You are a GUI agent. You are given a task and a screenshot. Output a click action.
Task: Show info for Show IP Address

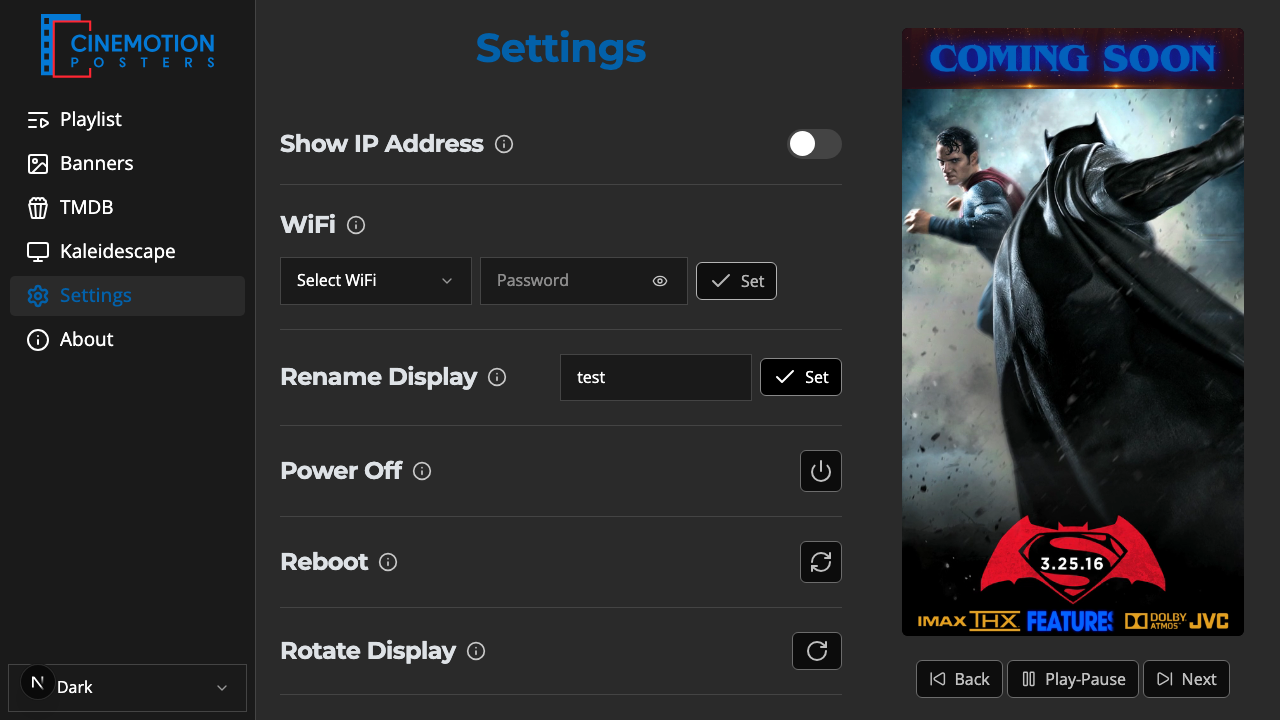pyautogui.click(x=504, y=144)
